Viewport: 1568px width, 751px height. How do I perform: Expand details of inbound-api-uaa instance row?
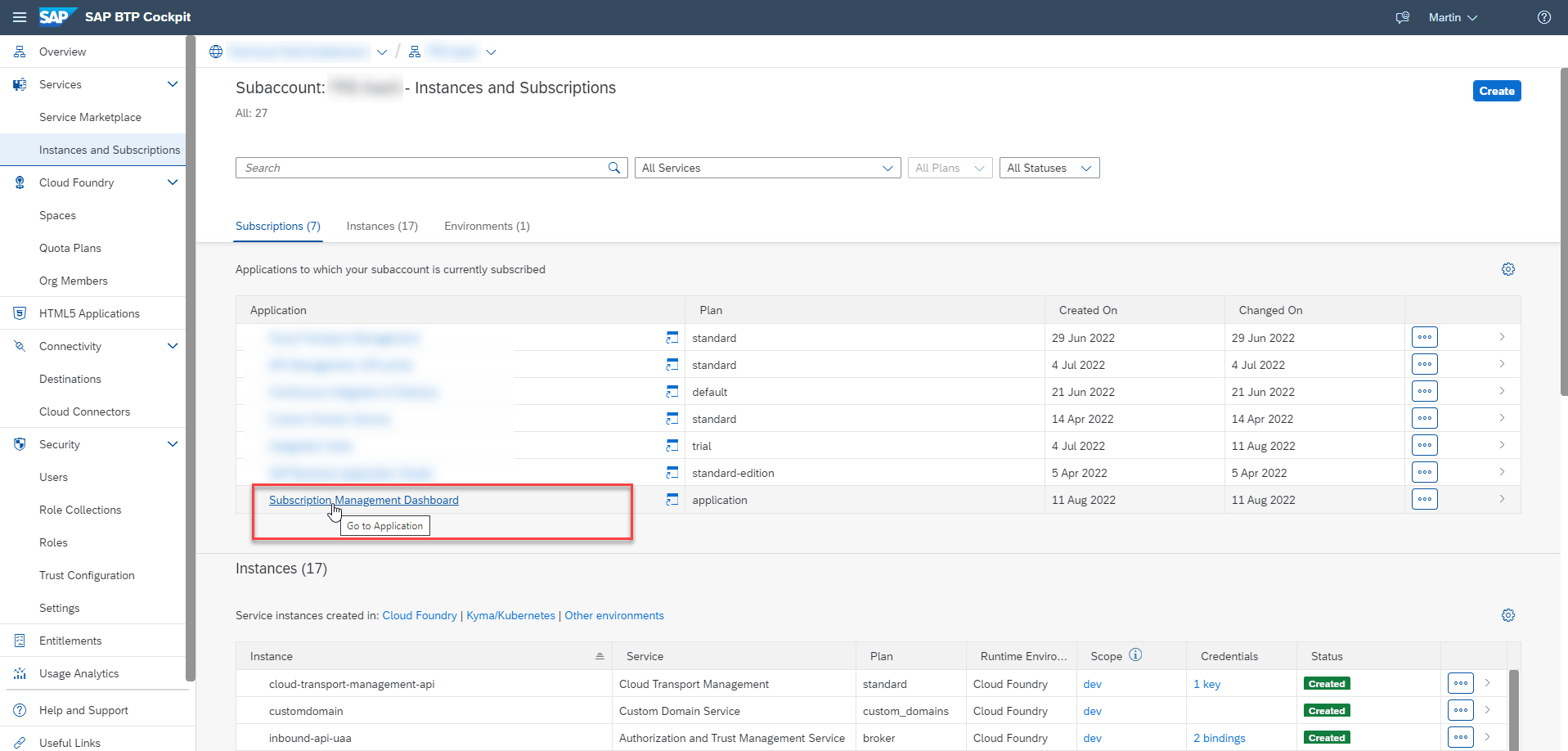click(1488, 737)
